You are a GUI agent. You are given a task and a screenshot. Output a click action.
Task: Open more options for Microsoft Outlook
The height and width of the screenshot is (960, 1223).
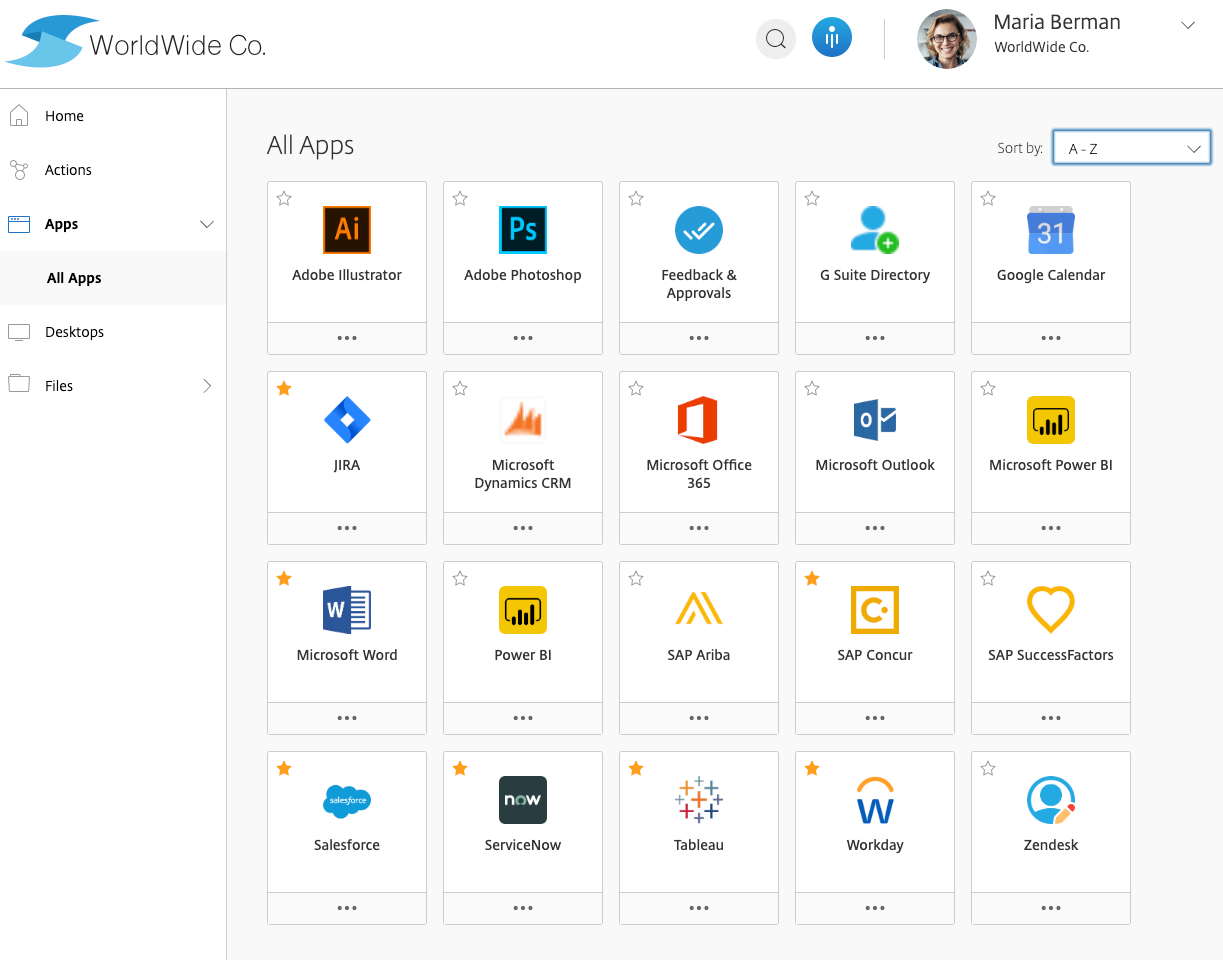[x=875, y=528]
